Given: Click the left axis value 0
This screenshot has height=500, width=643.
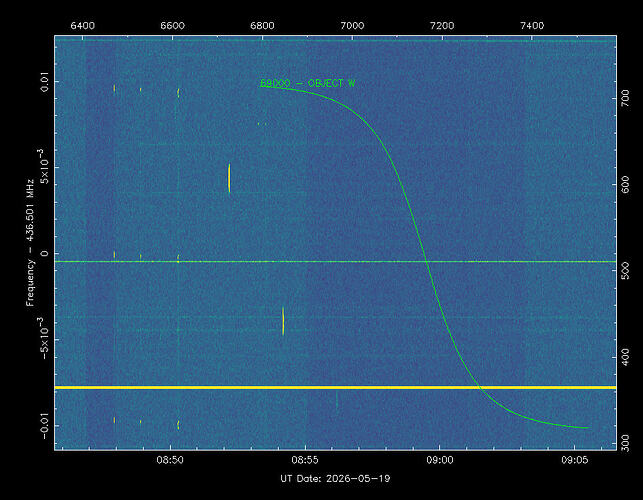Looking at the screenshot, I should [x=44, y=253].
